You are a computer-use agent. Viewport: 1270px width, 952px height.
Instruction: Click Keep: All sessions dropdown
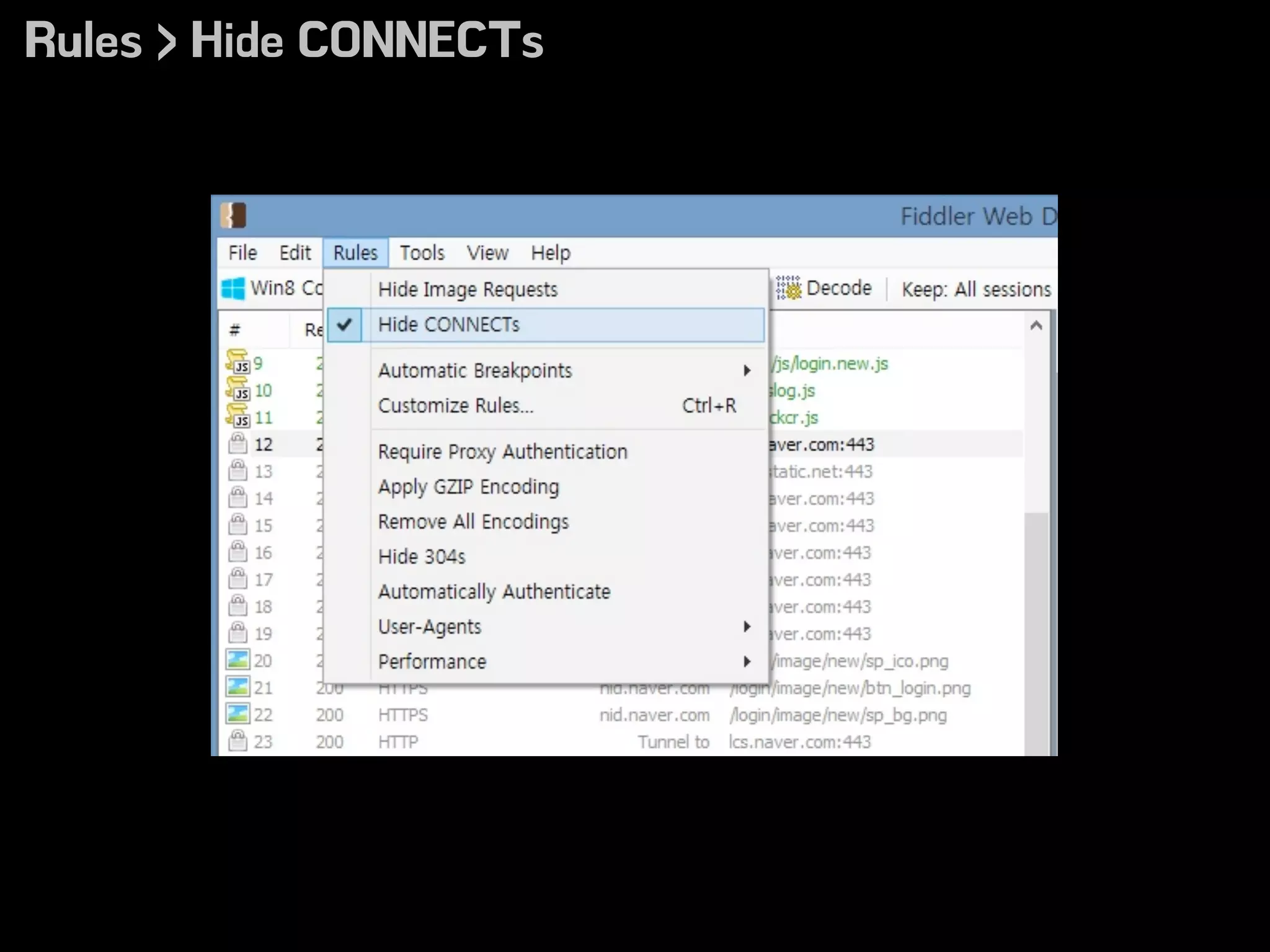click(975, 289)
